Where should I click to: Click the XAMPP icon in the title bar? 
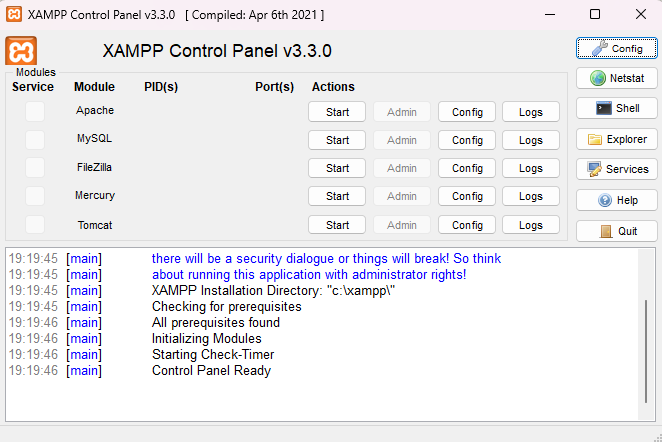tap(14, 14)
